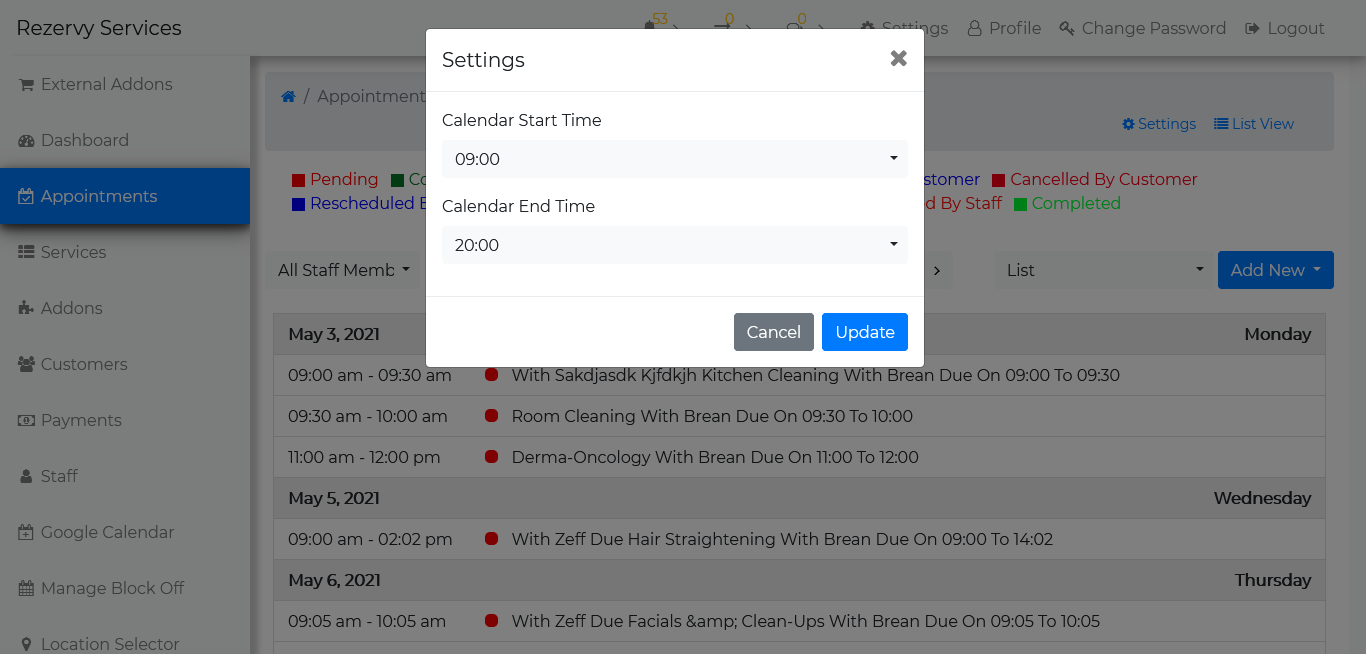This screenshot has height=654, width=1366.
Task: Switch to List View using its icon
Action: [x=1221, y=123]
